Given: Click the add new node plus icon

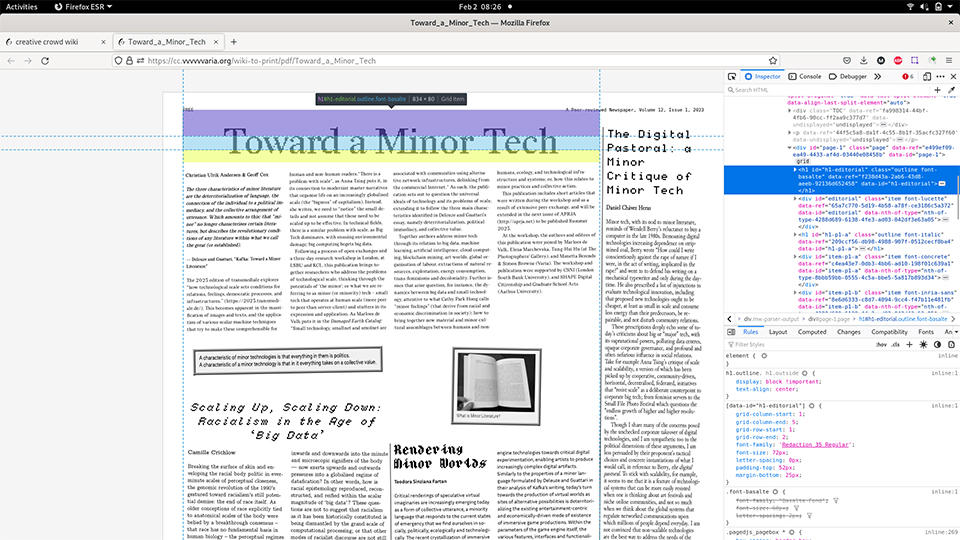Looking at the screenshot, I should [937, 90].
